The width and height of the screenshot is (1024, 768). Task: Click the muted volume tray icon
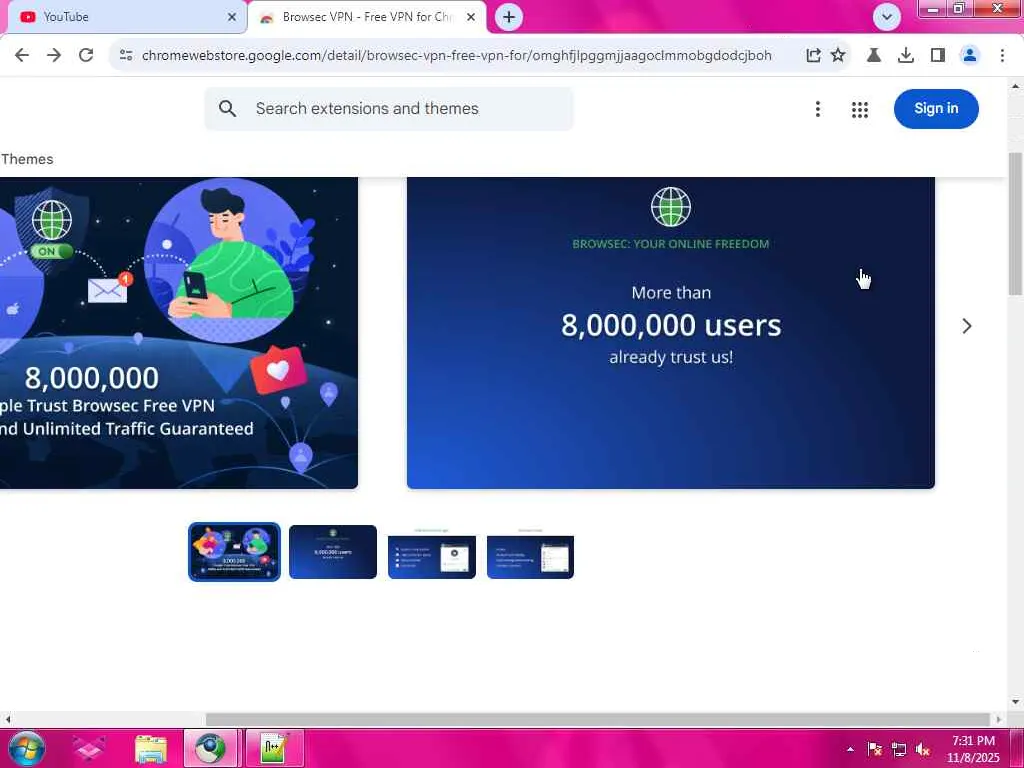click(x=923, y=749)
